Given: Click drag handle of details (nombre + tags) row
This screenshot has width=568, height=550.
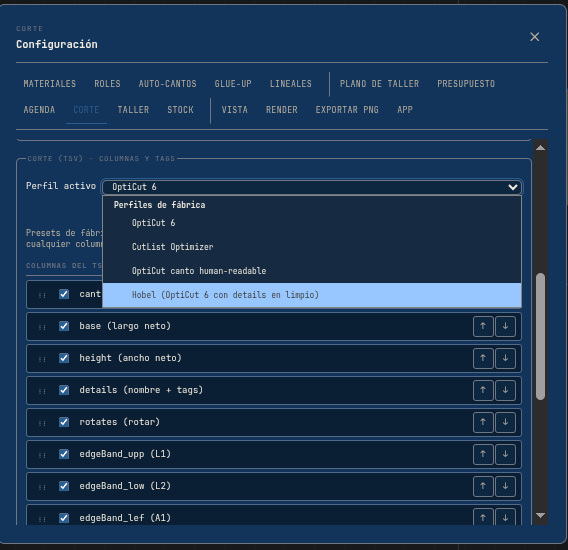Looking at the screenshot, I should tap(42, 391).
